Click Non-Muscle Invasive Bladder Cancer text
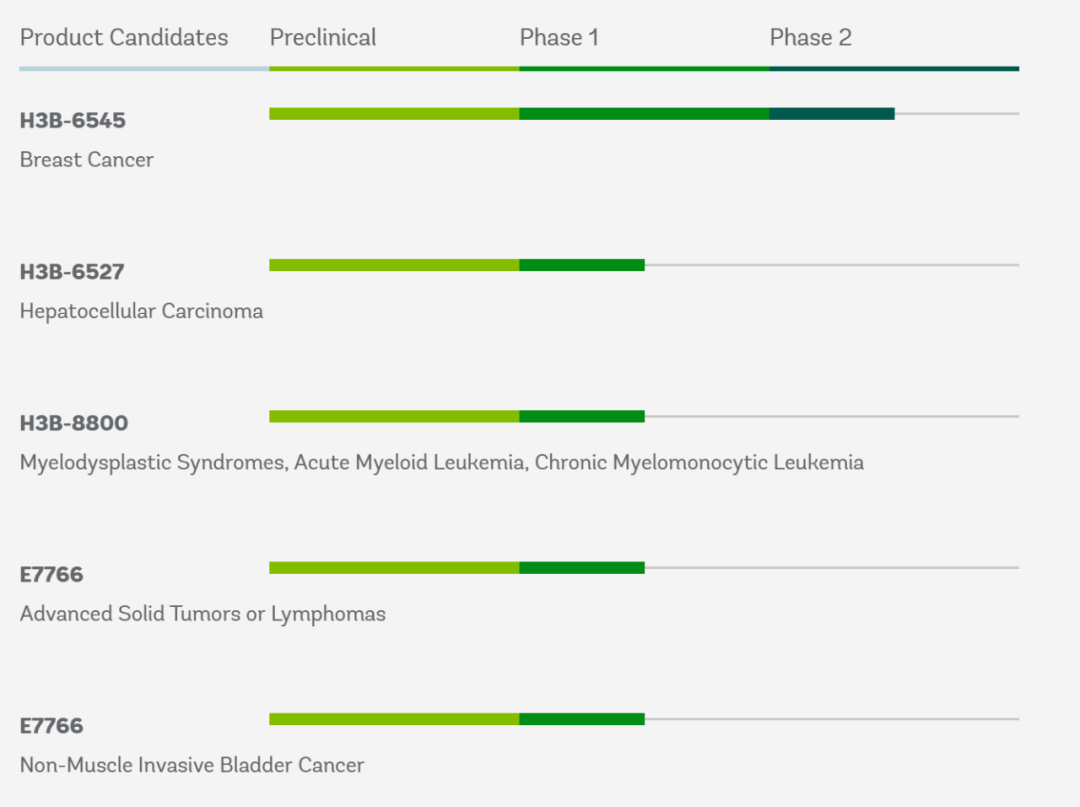This screenshot has height=807, width=1080. 192,766
